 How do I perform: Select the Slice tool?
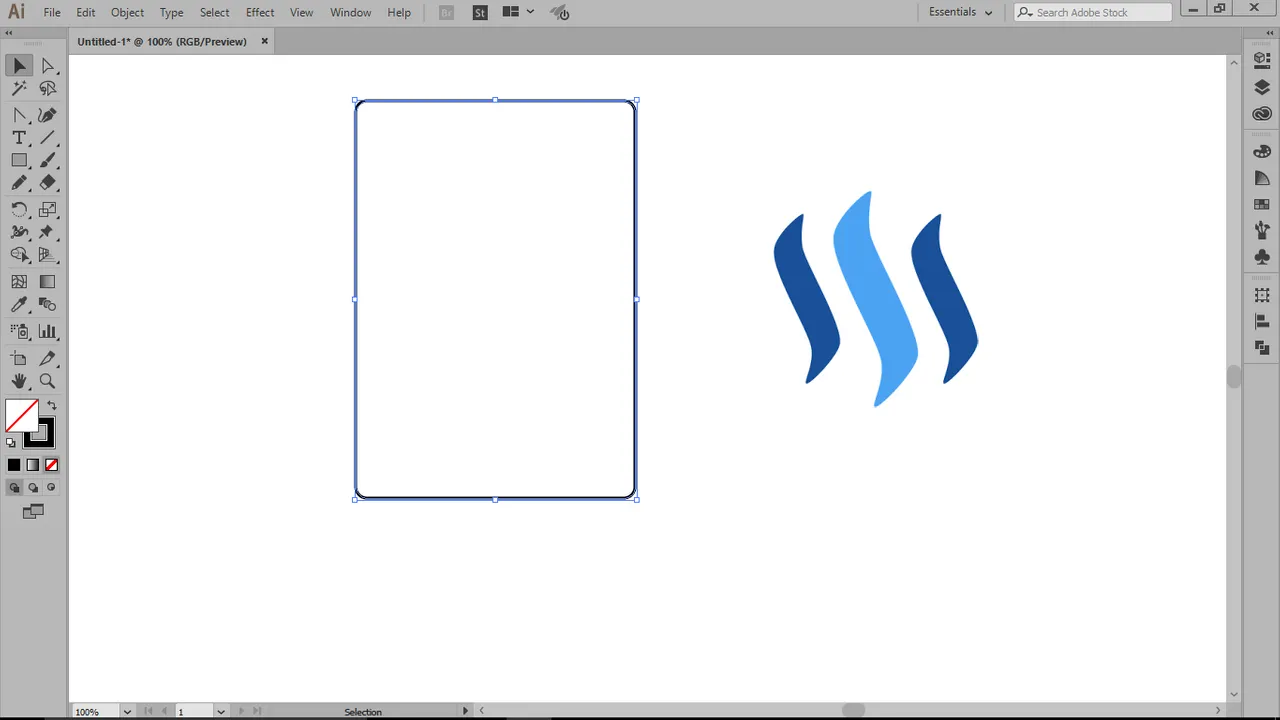(x=47, y=358)
